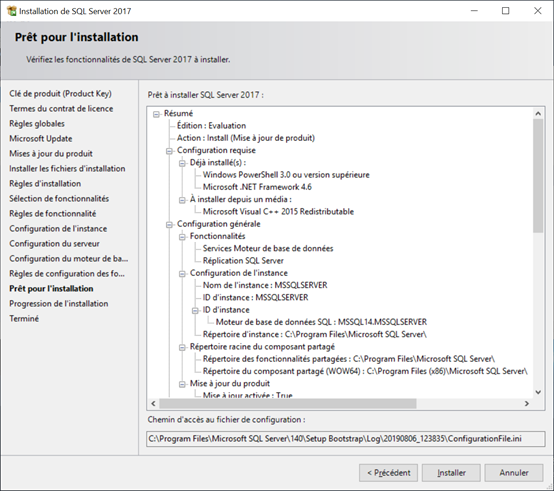The width and height of the screenshot is (554, 491).
Task: Collapse the Fonctionnalités tree node
Action: [182, 237]
